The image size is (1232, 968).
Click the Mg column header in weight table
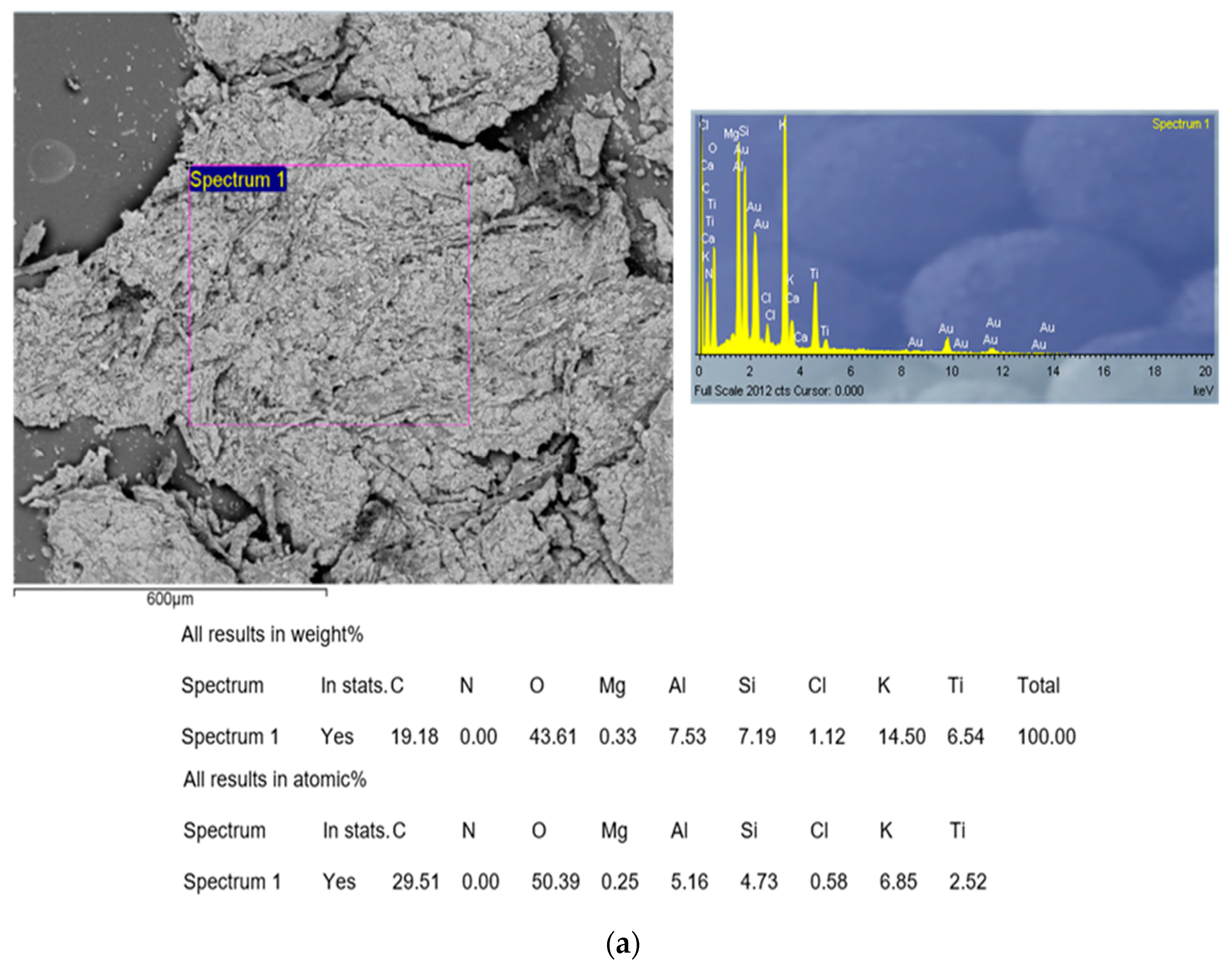coord(612,686)
